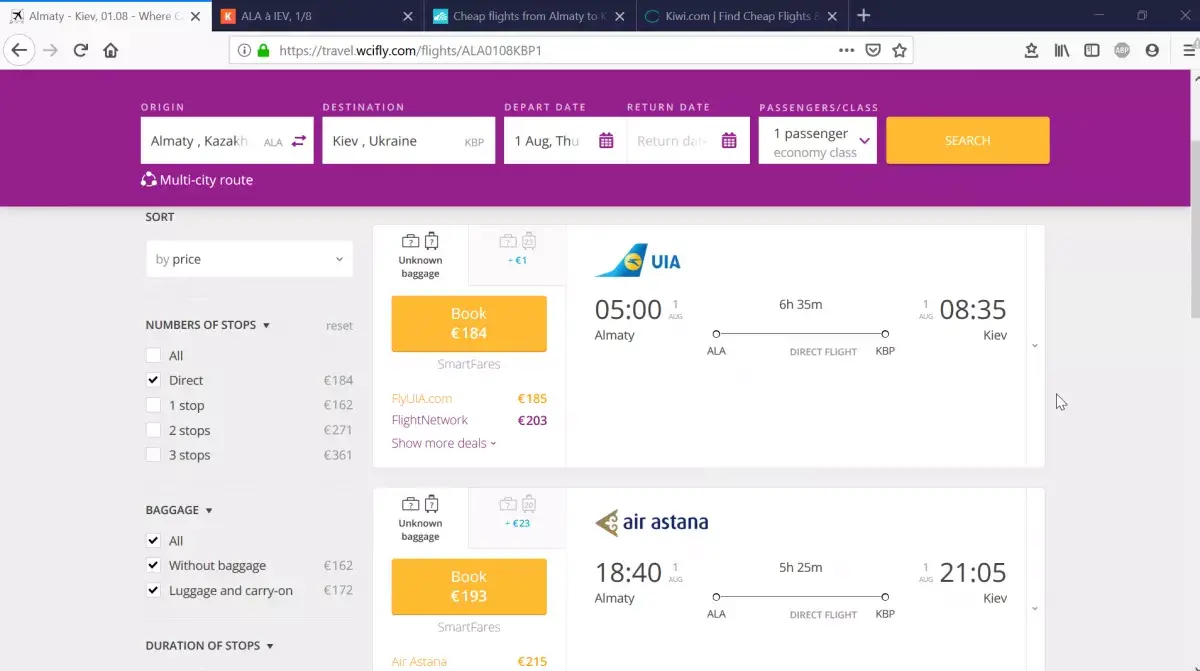Click the browser address bar URL
The image size is (1200, 671).
click(x=410, y=50)
